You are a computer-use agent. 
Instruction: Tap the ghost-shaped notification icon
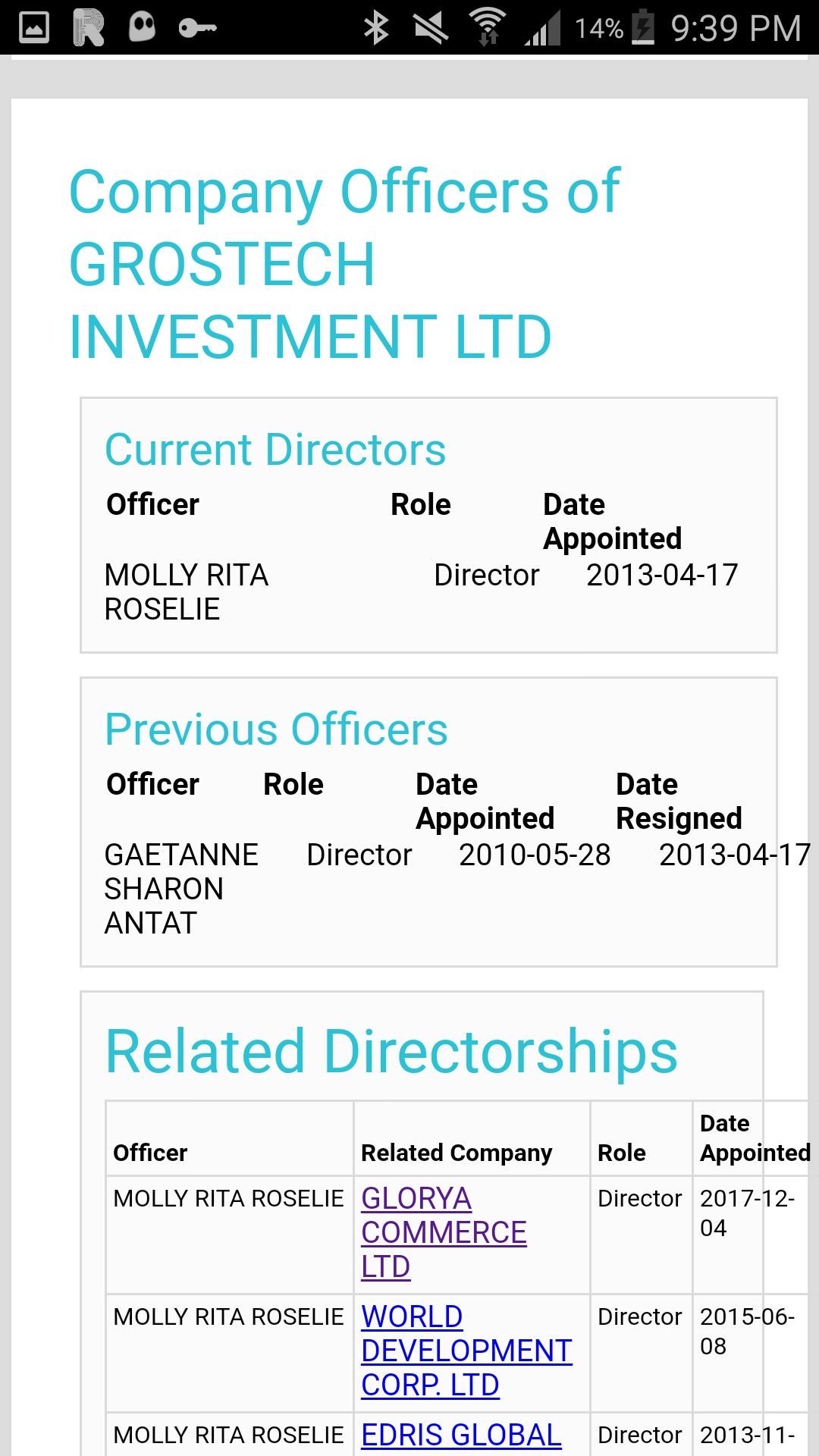[142, 27]
